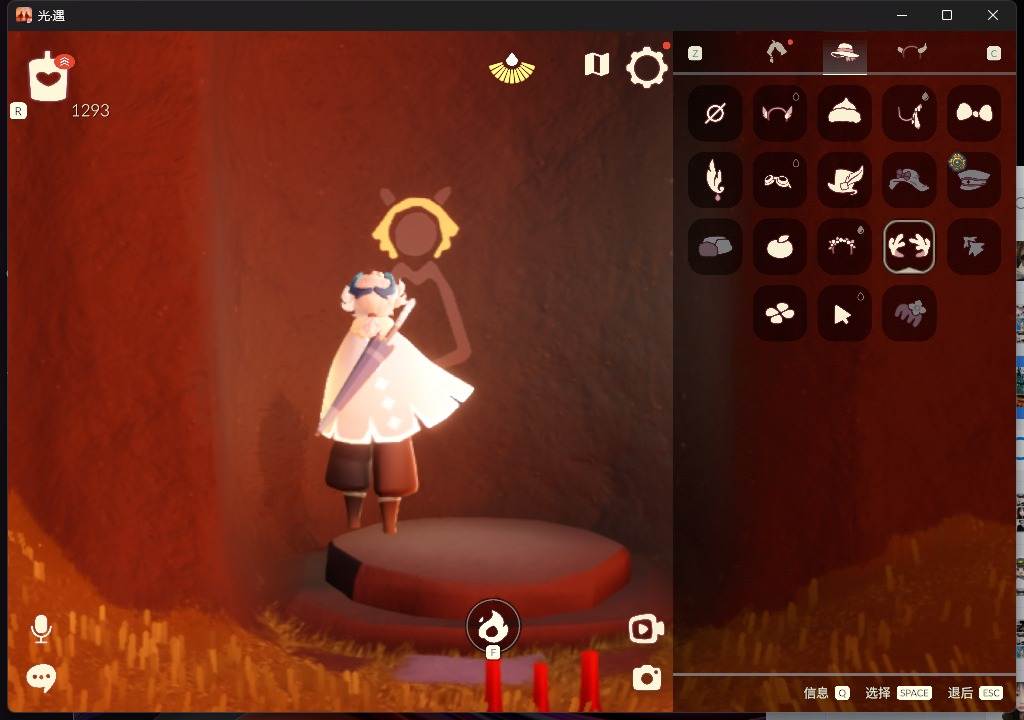The image size is (1024, 720).
Task: Click the R key badge under the heart
Action: [x=18, y=111]
